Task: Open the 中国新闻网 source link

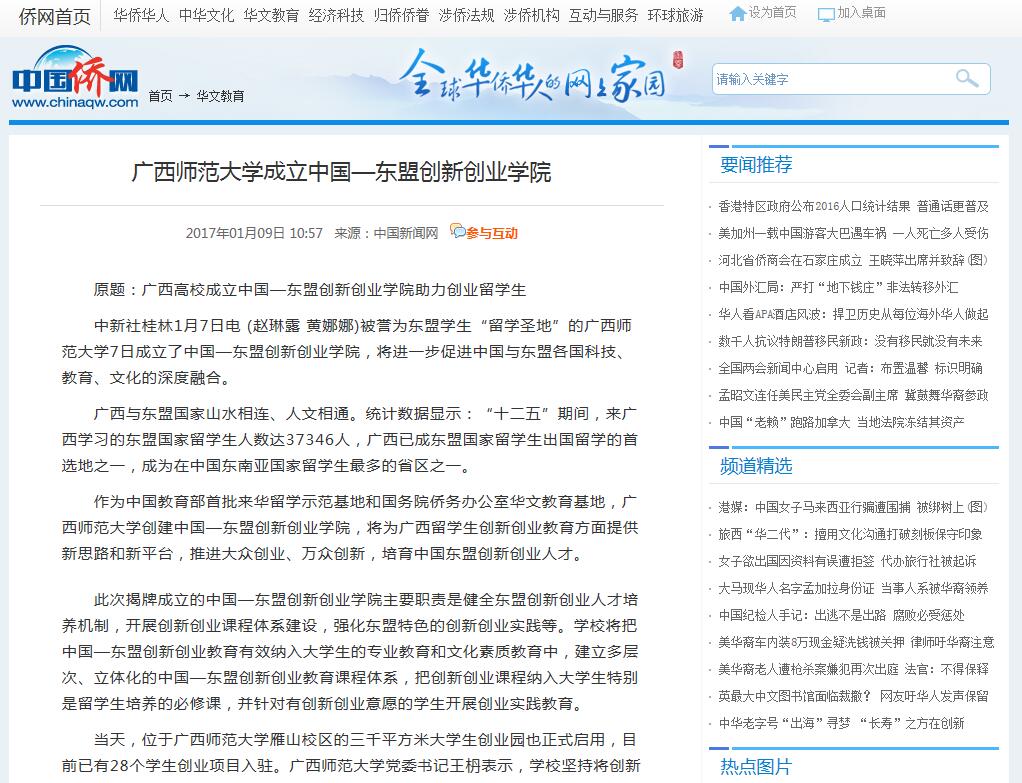Action: pos(406,233)
